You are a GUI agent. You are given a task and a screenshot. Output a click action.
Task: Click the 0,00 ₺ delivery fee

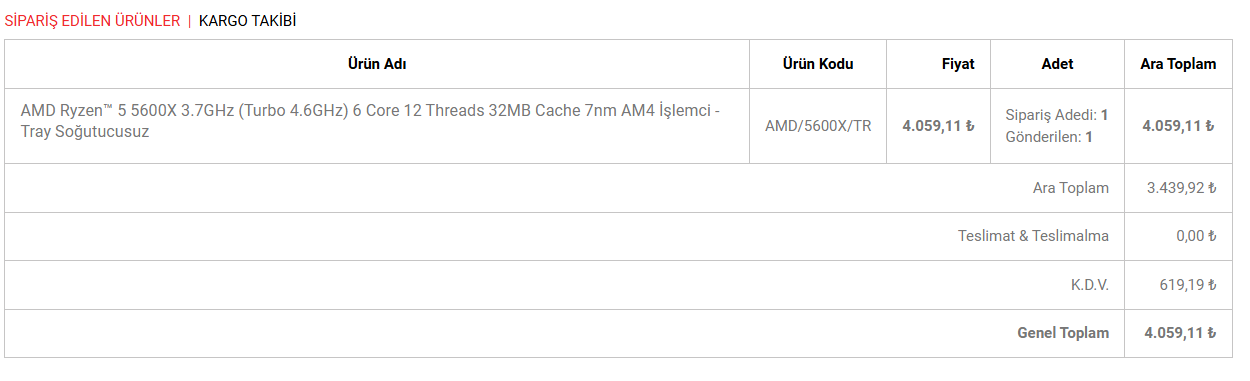pyautogui.click(x=1196, y=237)
